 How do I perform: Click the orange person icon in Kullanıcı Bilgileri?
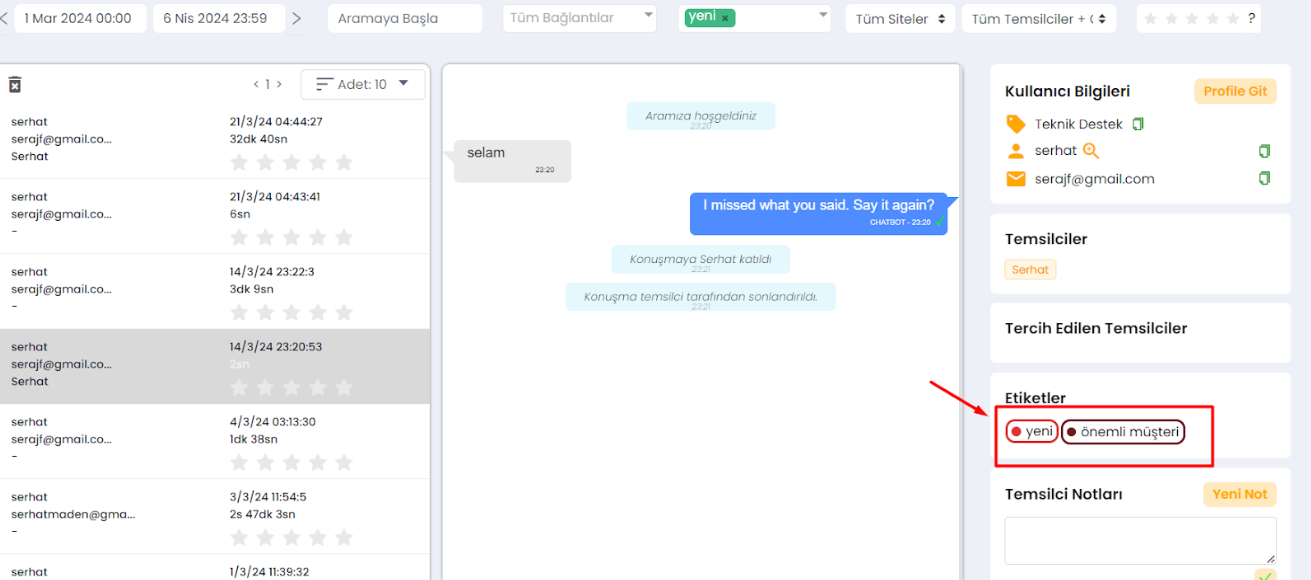[1016, 151]
